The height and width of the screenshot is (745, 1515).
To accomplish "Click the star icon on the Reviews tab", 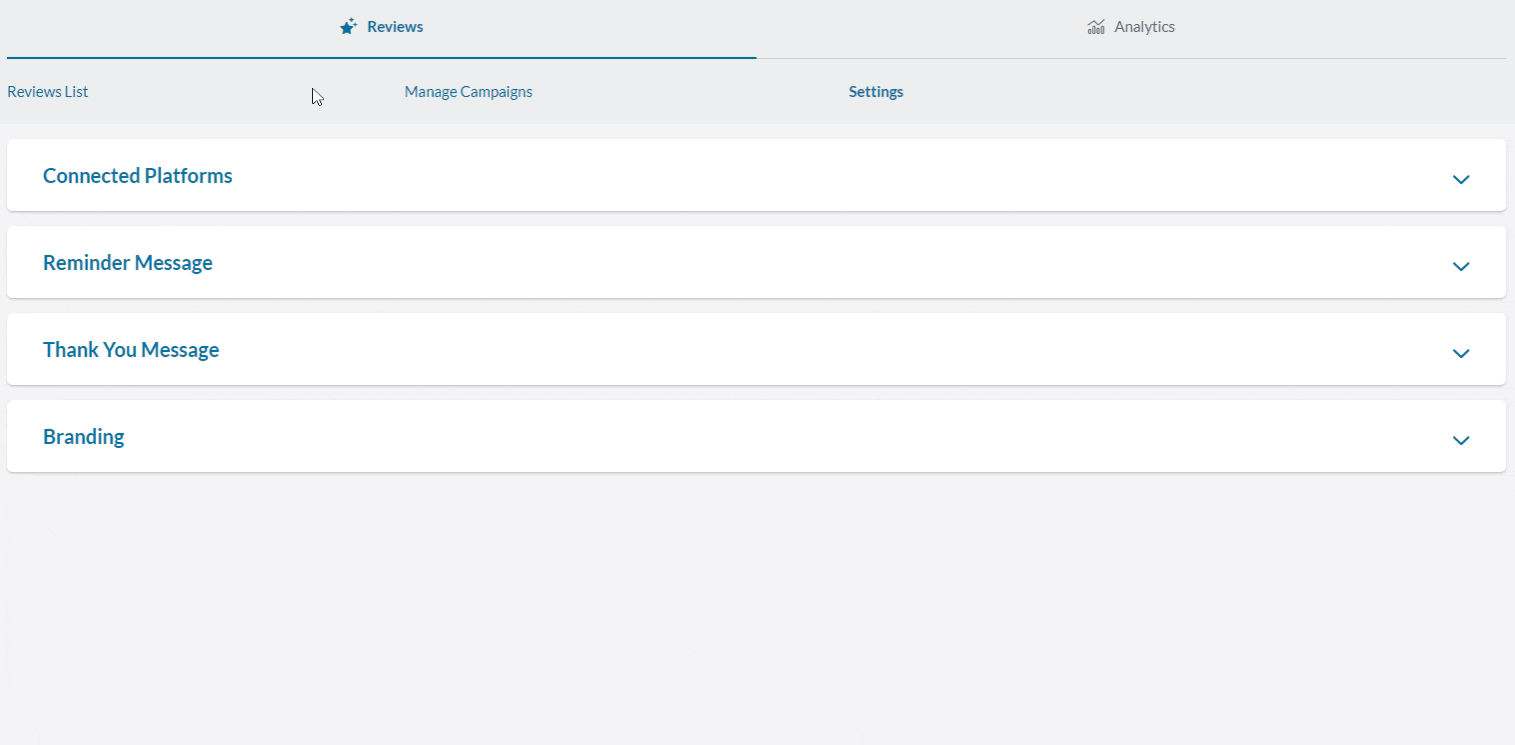I will point(348,26).
